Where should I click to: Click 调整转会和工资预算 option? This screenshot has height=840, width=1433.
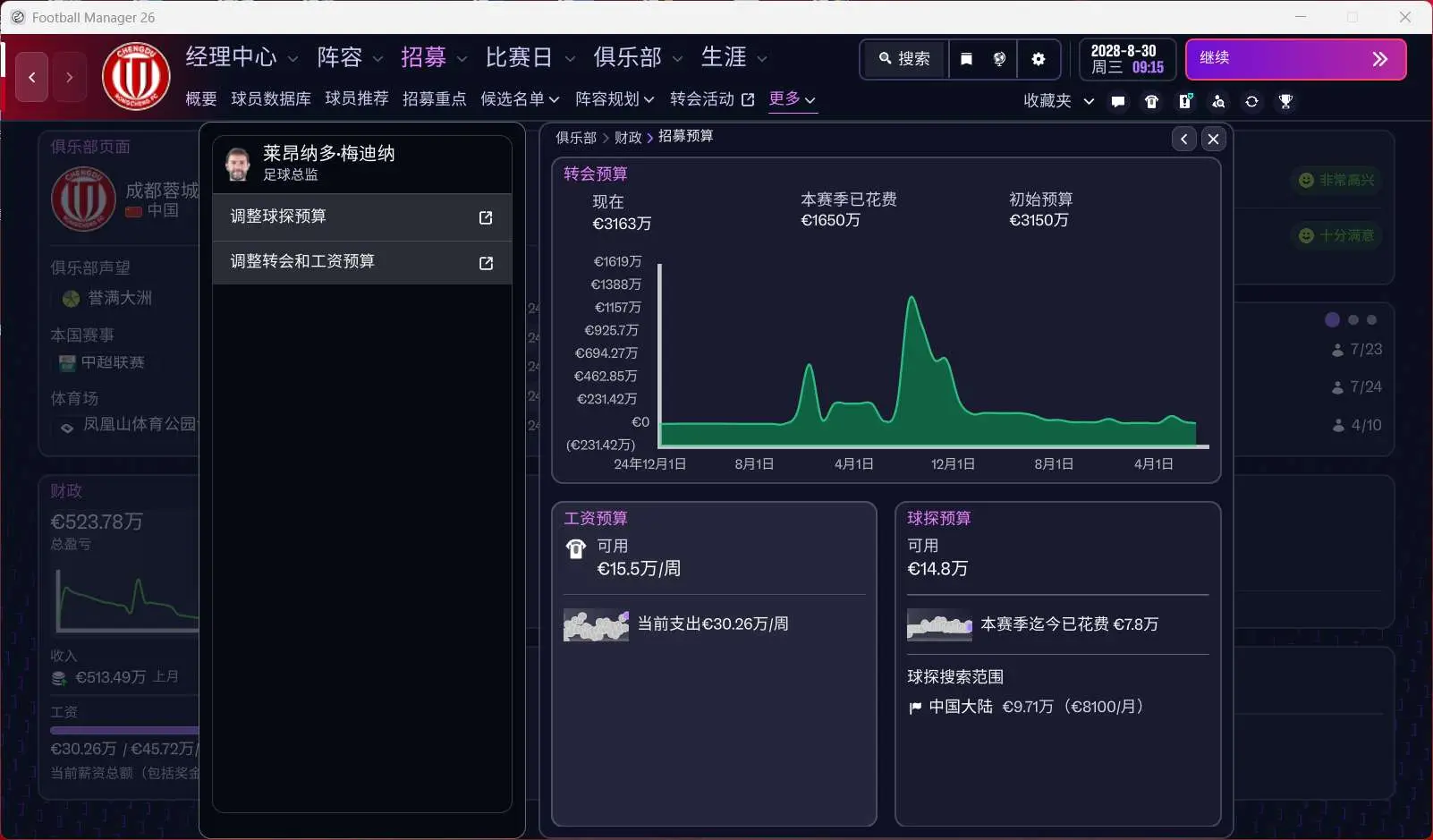click(362, 262)
